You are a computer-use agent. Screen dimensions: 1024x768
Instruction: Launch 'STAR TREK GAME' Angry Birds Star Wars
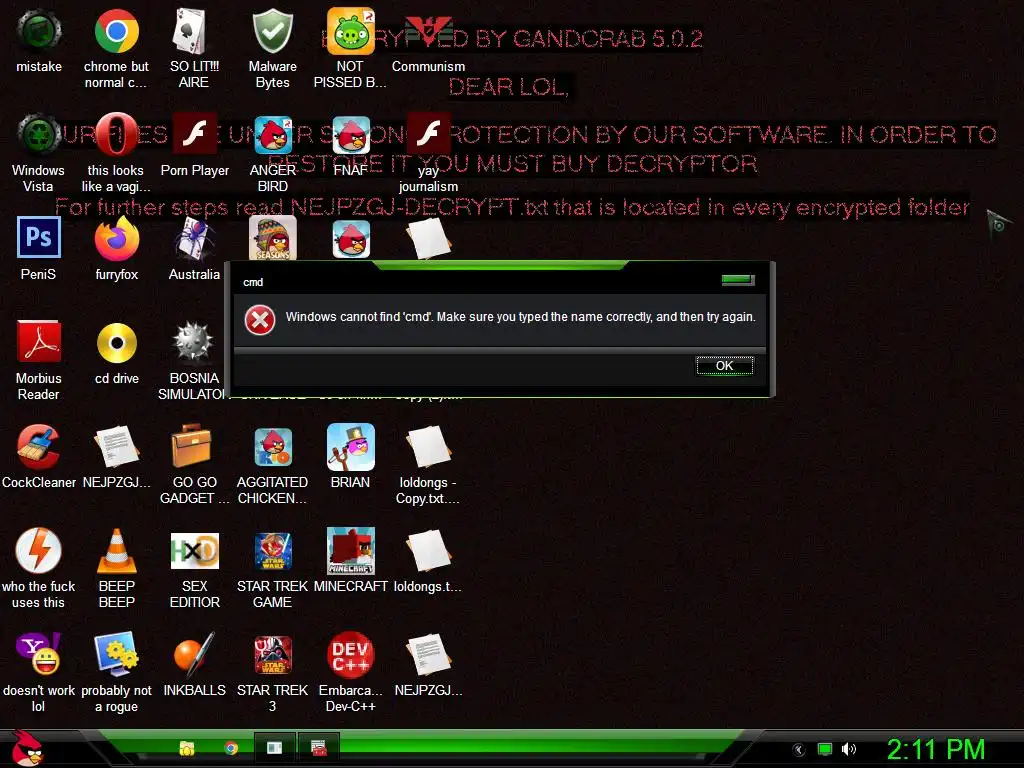272,568
